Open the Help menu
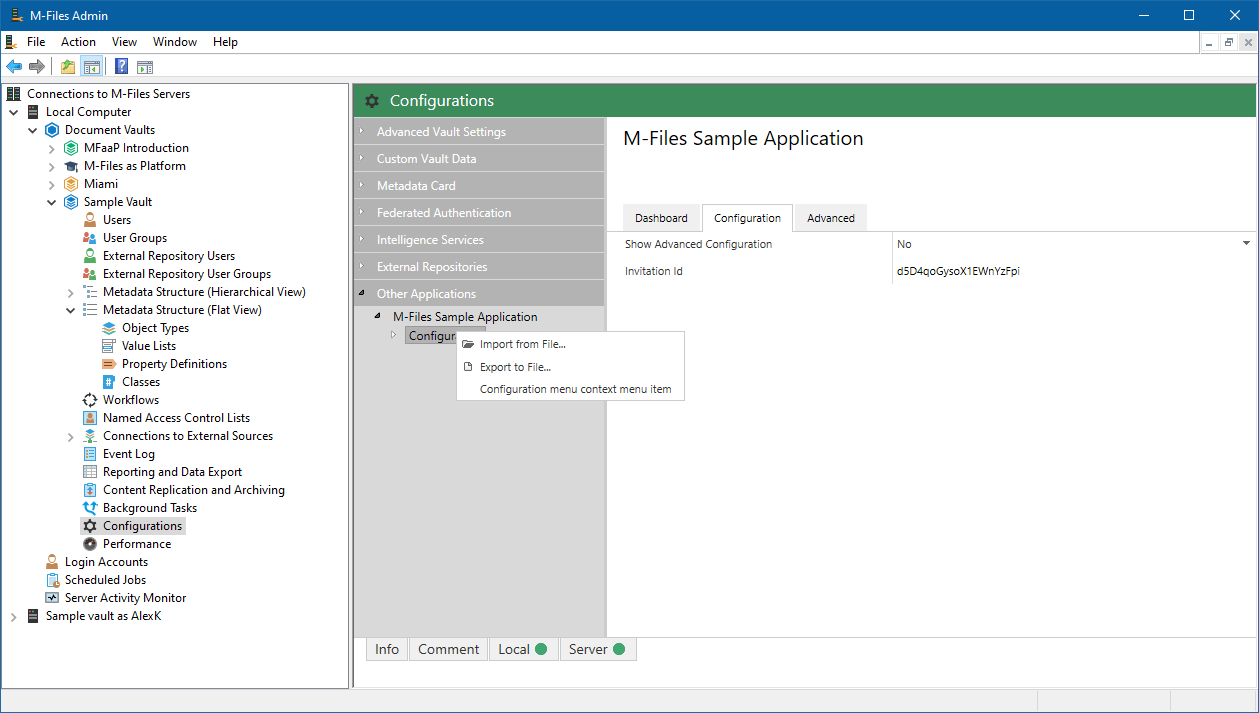The image size is (1259, 713). (226, 42)
